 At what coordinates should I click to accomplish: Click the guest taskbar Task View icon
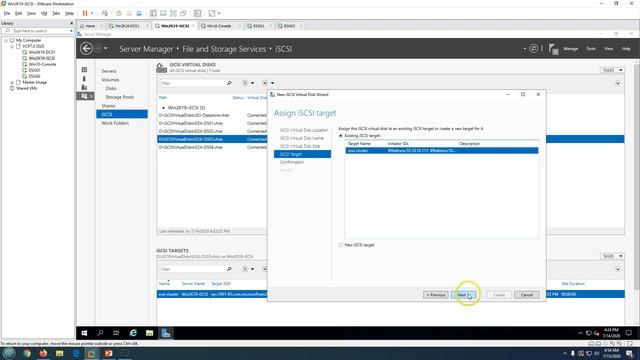click(x=116, y=333)
